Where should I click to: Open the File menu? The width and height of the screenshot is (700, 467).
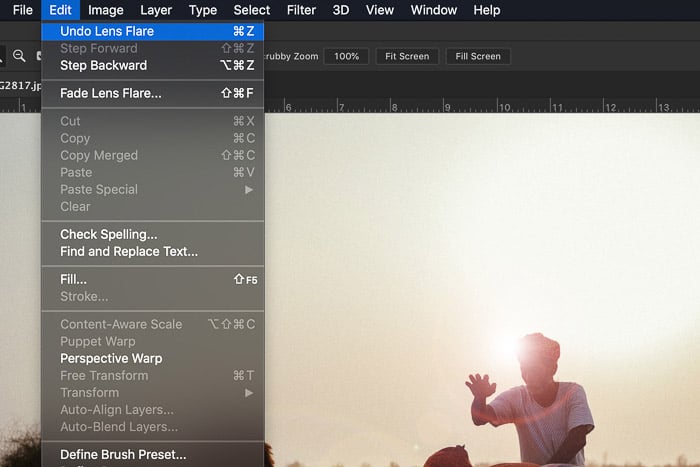22,10
